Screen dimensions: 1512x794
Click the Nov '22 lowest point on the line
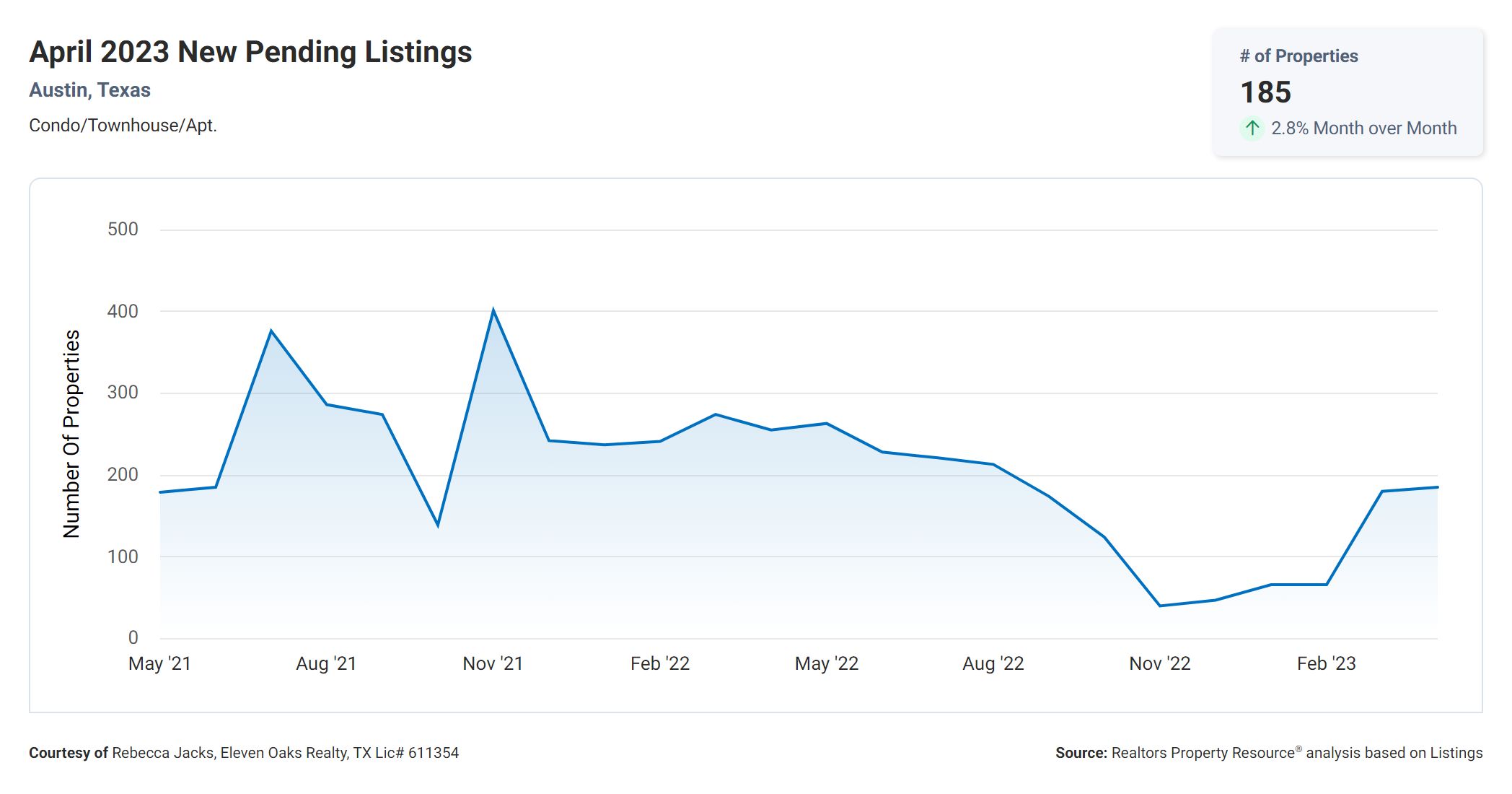click(1160, 606)
